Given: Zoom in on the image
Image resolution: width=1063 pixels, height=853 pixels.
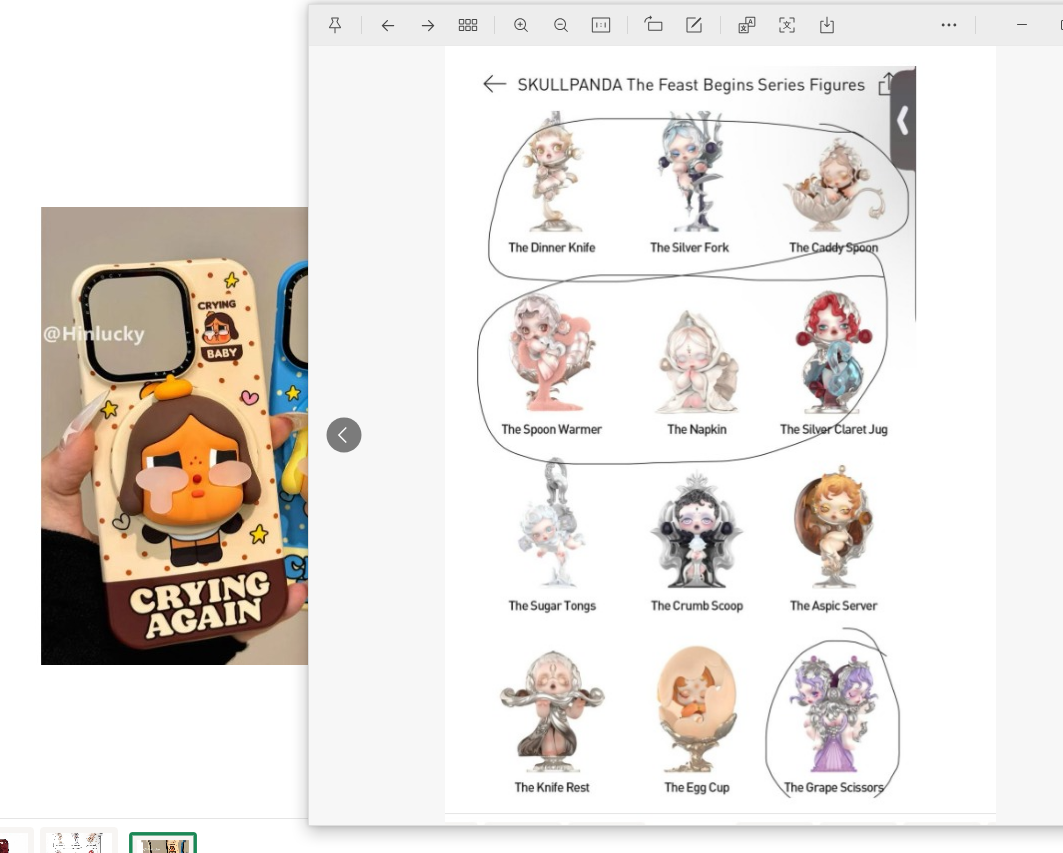Looking at the screenshot, I should point(520,24).
